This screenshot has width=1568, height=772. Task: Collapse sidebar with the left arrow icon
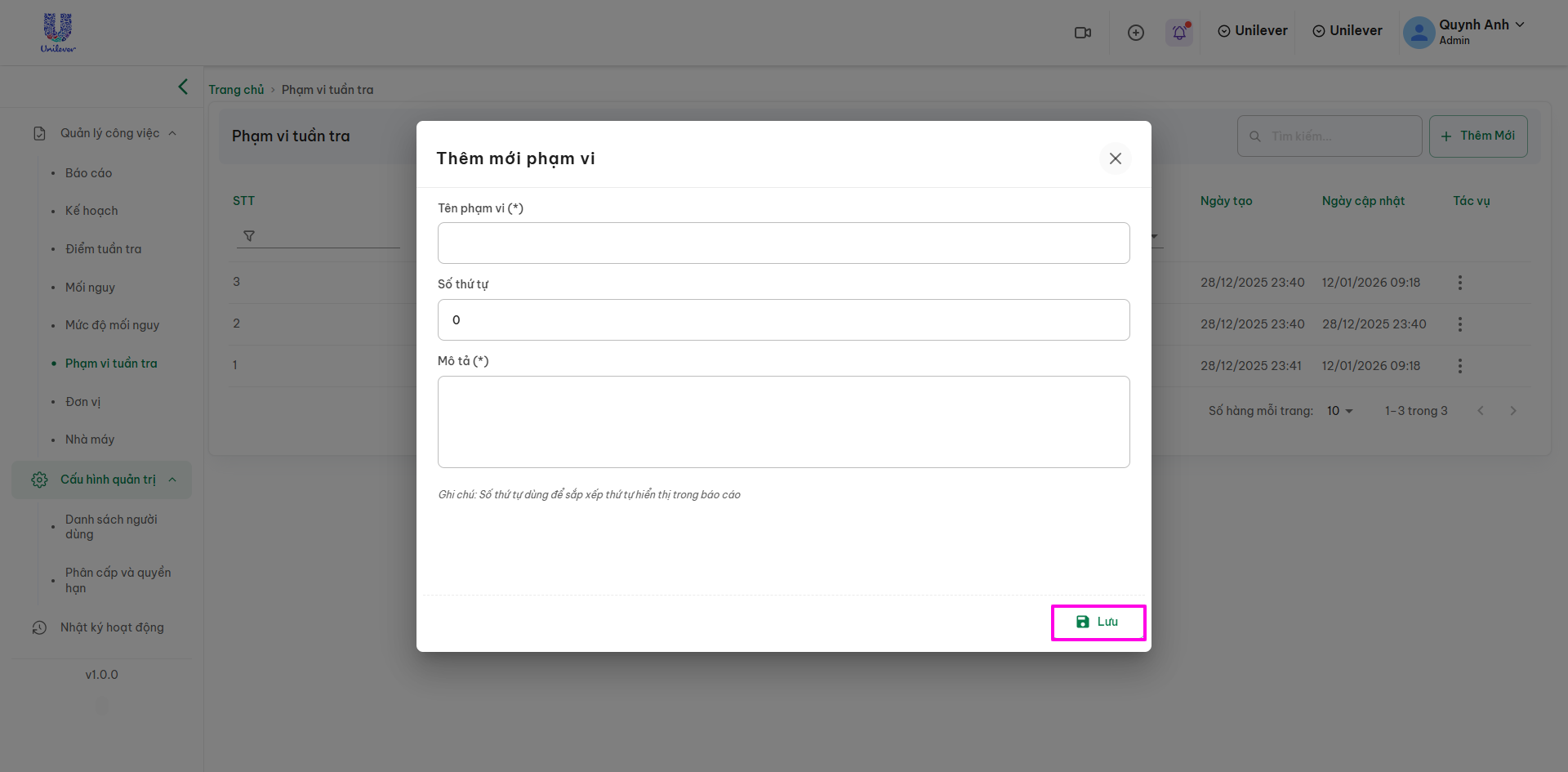[x=183, y=87]
